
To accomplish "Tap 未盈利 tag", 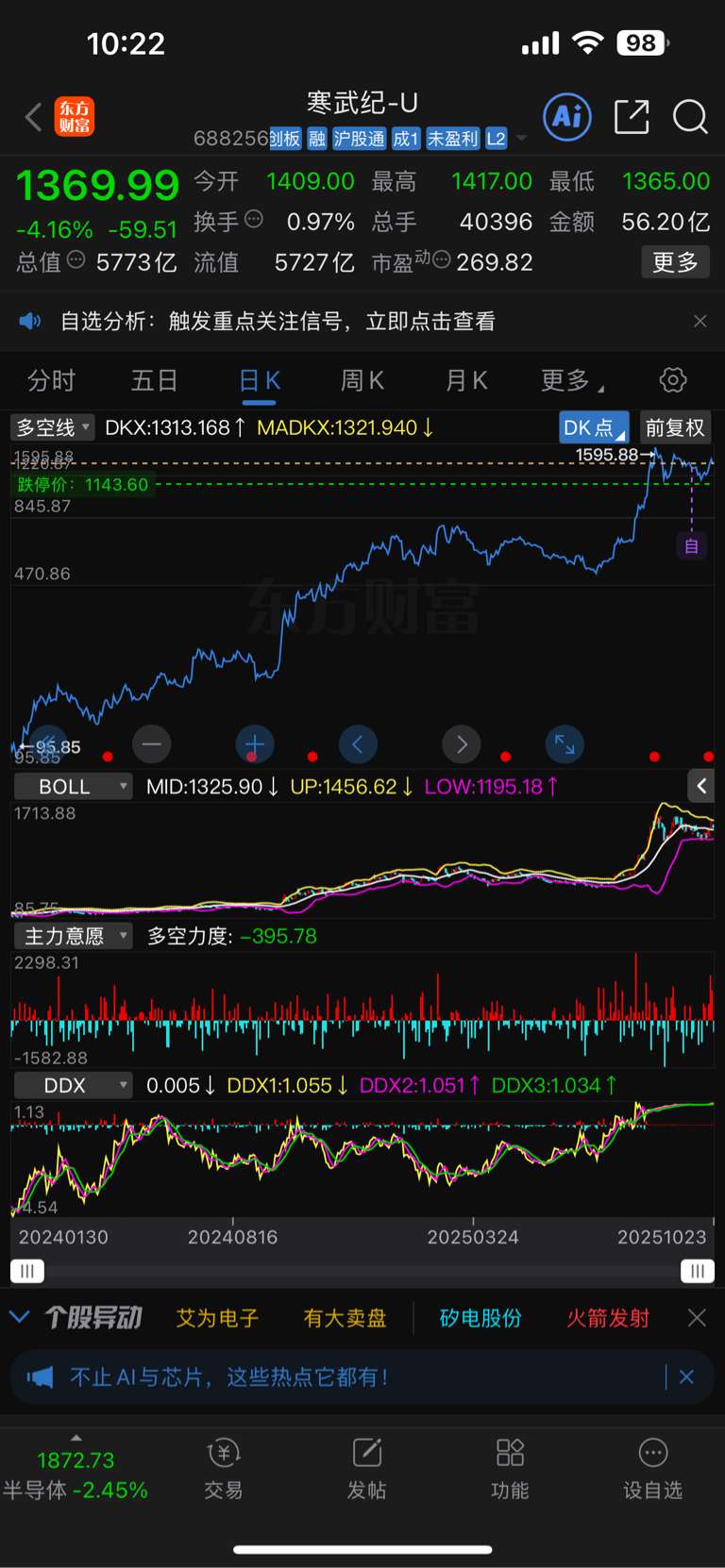I will pos(453,139).
